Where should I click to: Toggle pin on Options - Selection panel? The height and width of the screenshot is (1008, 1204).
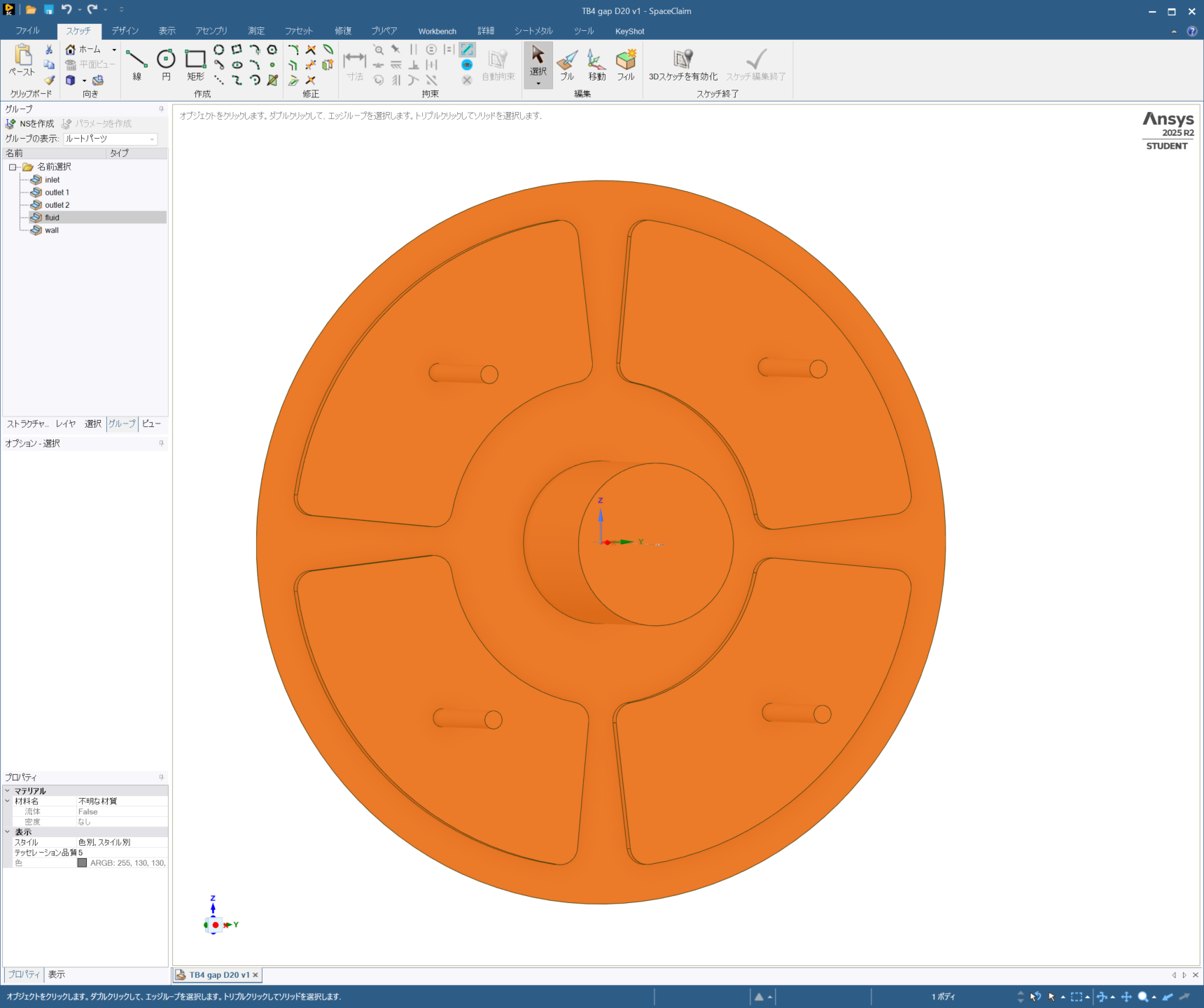pyautogui.click(x=162, y=443)
